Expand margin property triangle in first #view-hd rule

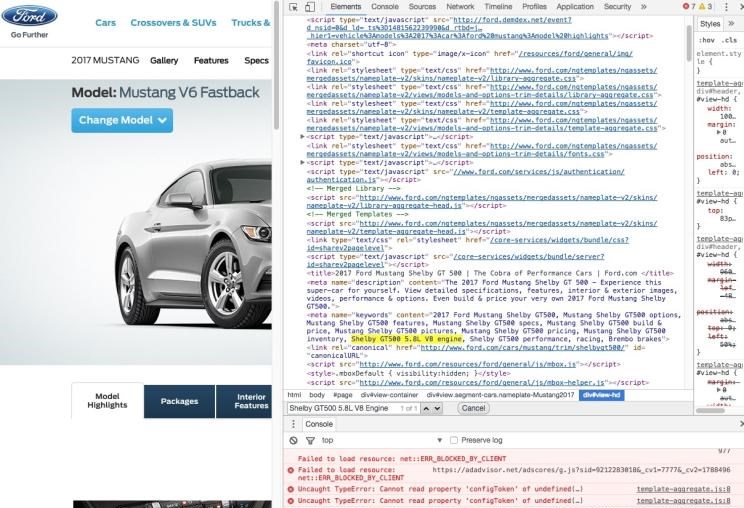(x=719, y=132)
